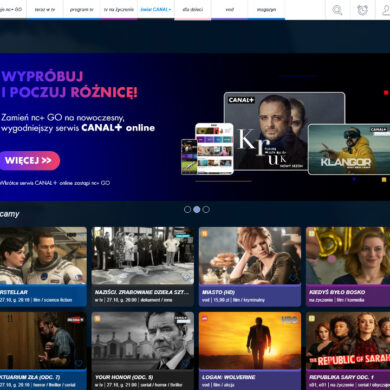This screenshot has width=390, height=390.
Task: Open Sanktuarium Zła (odc. 7) title
Action: tap(30, 377)
